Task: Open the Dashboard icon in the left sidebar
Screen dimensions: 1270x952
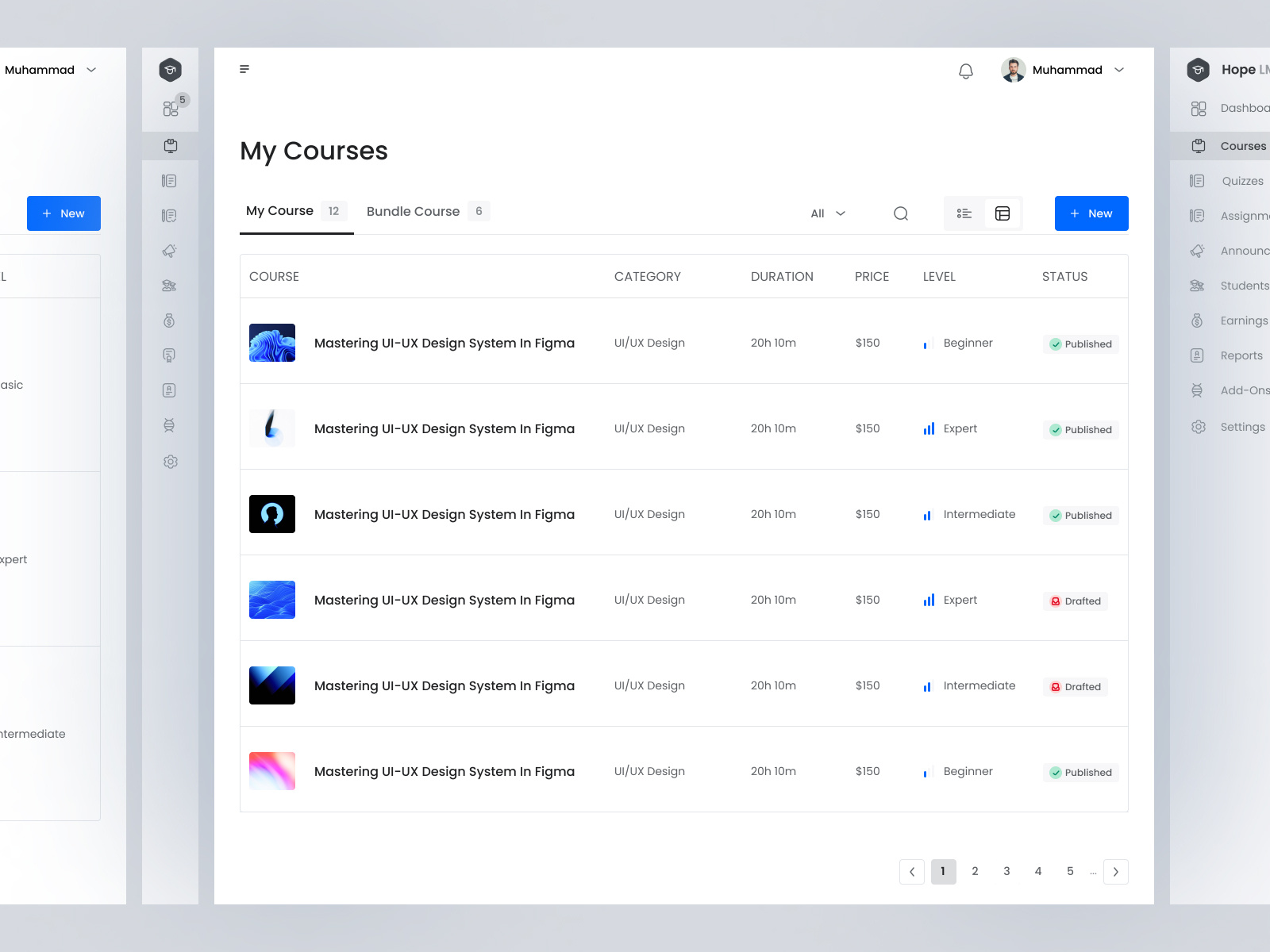Action: [170, 109]
